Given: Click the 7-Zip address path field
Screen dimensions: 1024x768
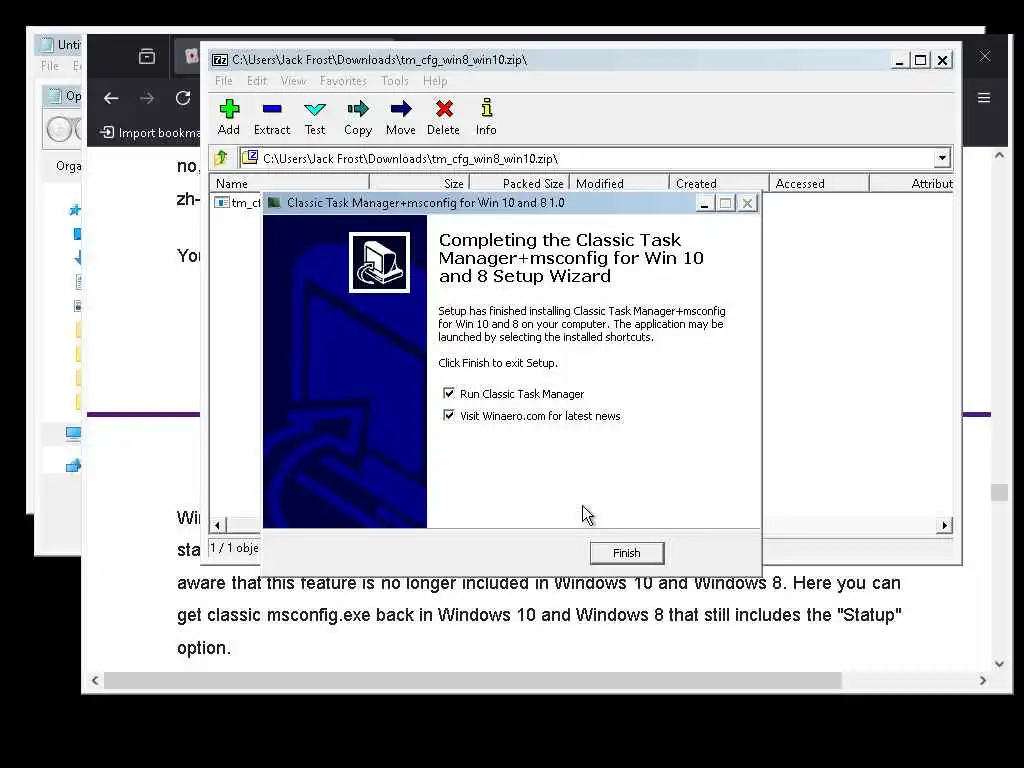Looking at the screenshot, I should (x=588, y=159).
